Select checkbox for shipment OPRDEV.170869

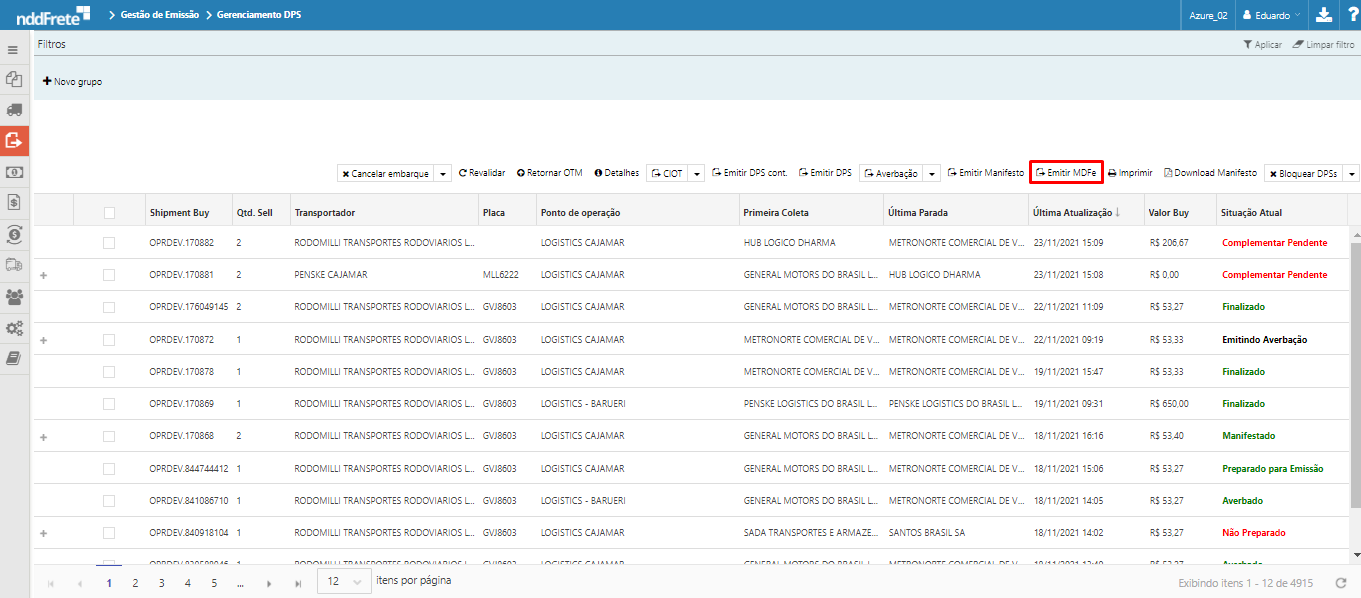109,404
